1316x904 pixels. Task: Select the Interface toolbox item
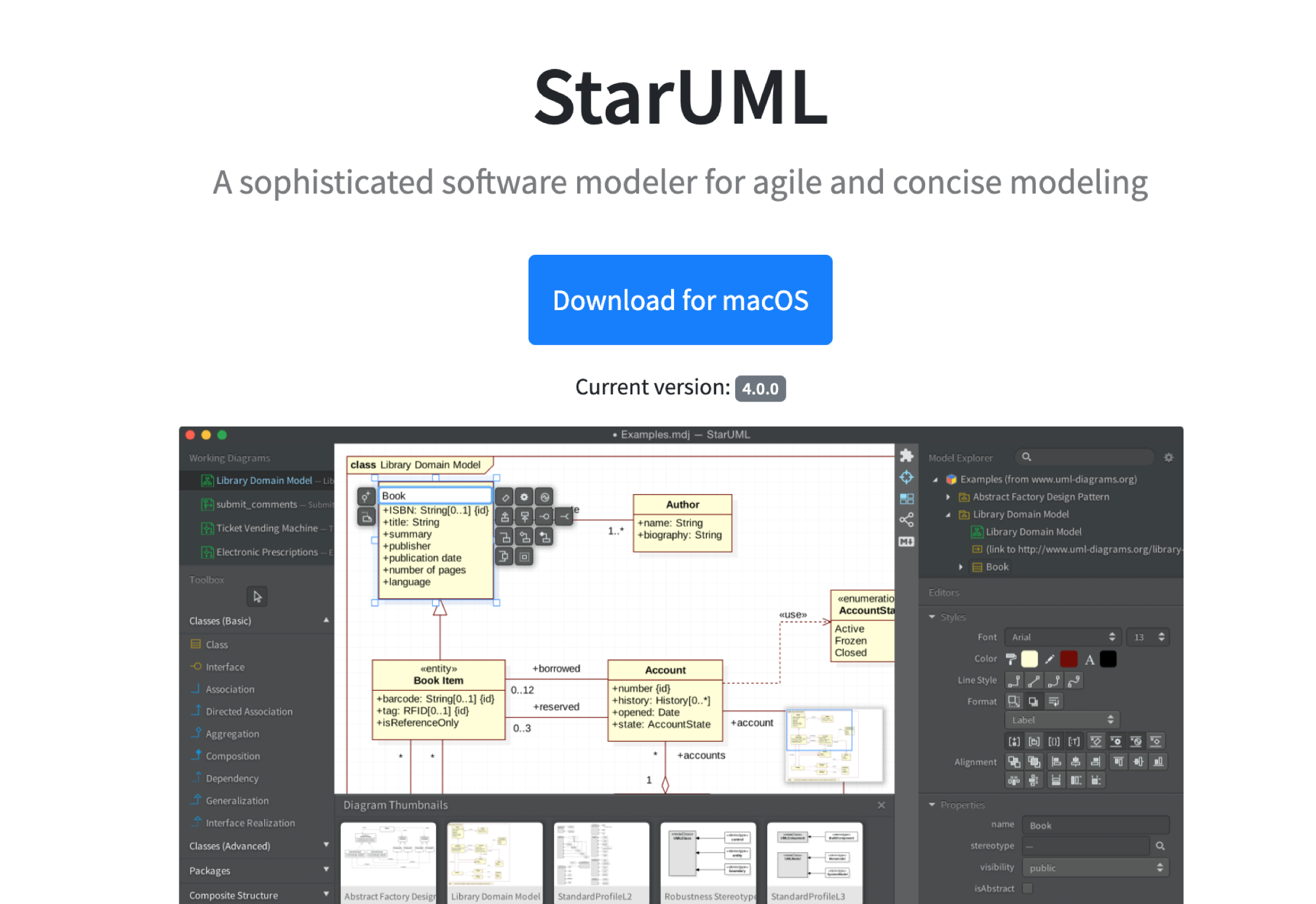[257, 667]
